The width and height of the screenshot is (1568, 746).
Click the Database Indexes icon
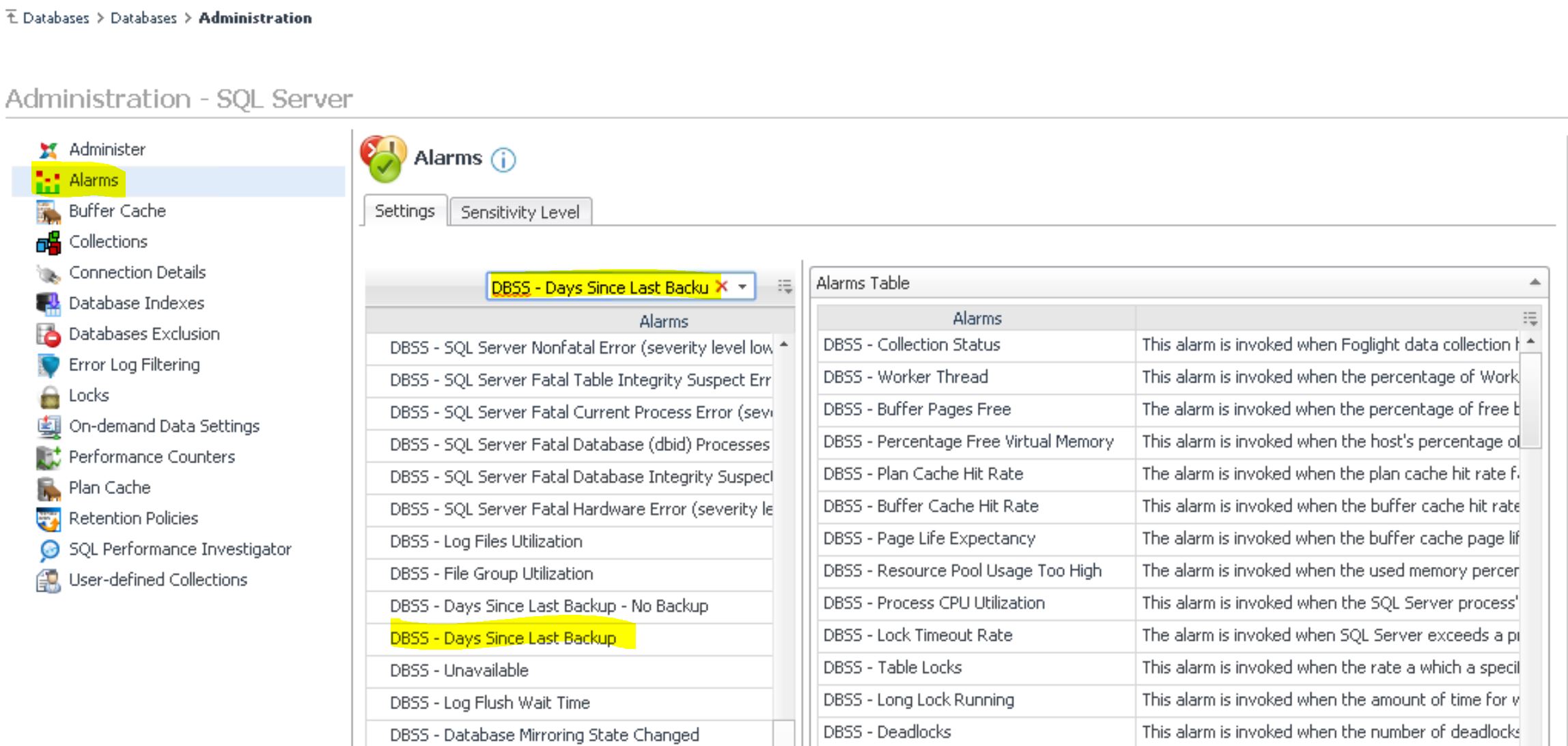click(48, 303)
